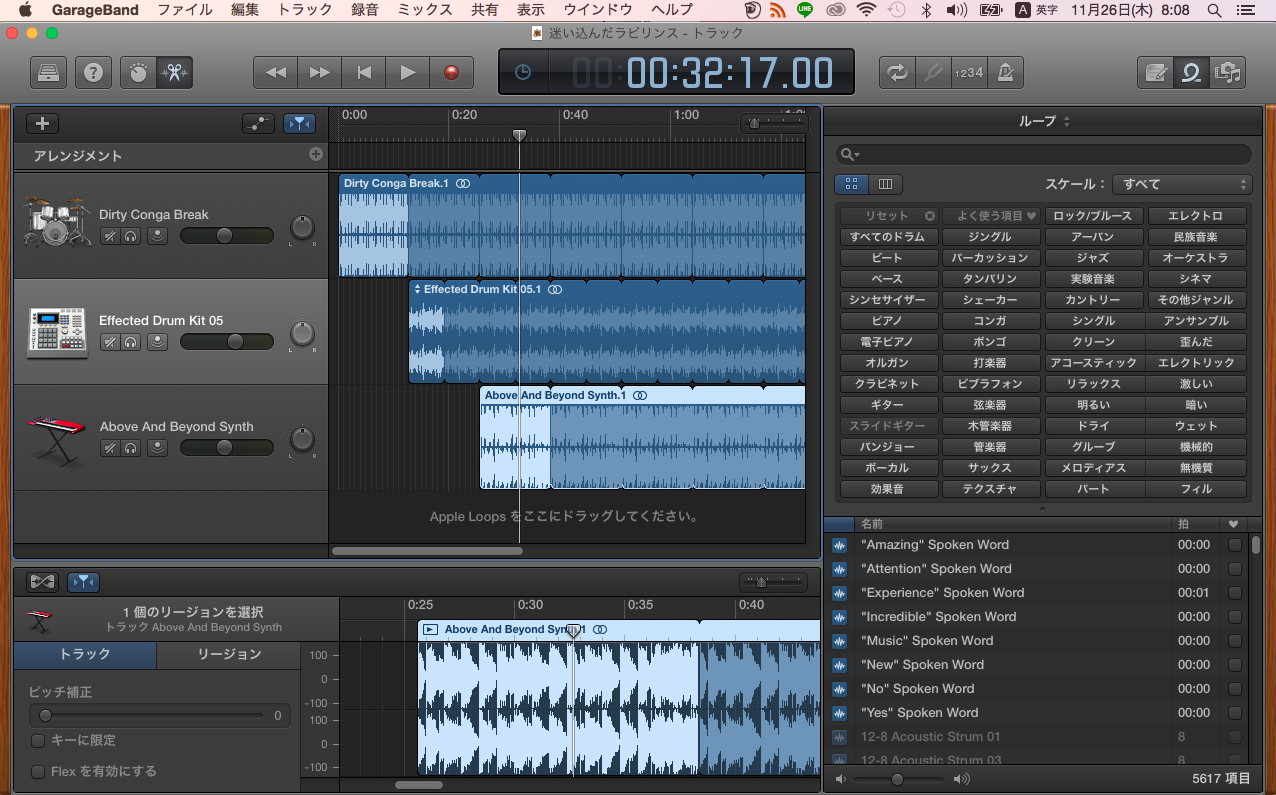The width and height of the screenshot is (1276, 795).
Task: Open Wi-Fi status menu icon
Action: [866, 10]
